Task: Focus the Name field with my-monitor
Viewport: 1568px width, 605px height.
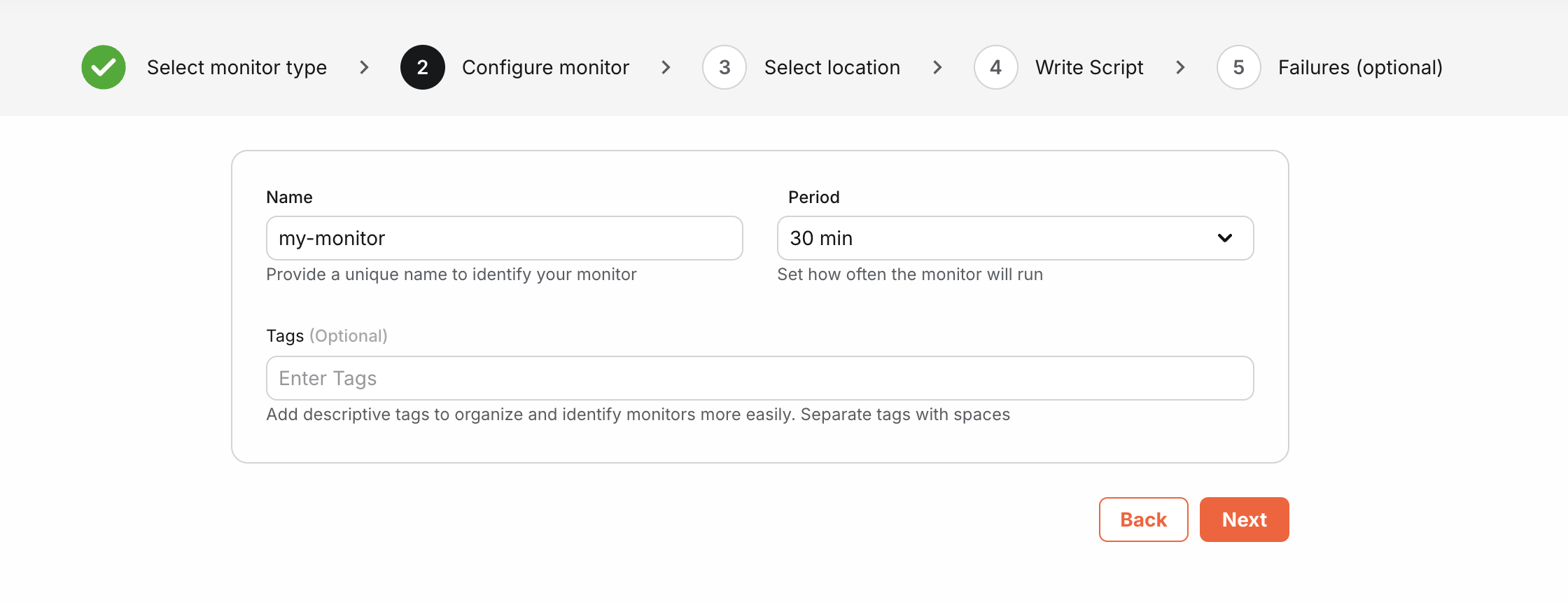Action: tap(505, 238)
